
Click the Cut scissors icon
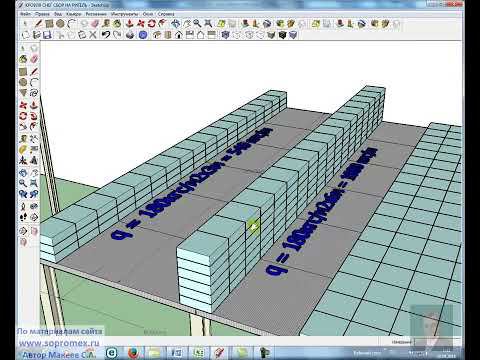click(x=60, y=35)
